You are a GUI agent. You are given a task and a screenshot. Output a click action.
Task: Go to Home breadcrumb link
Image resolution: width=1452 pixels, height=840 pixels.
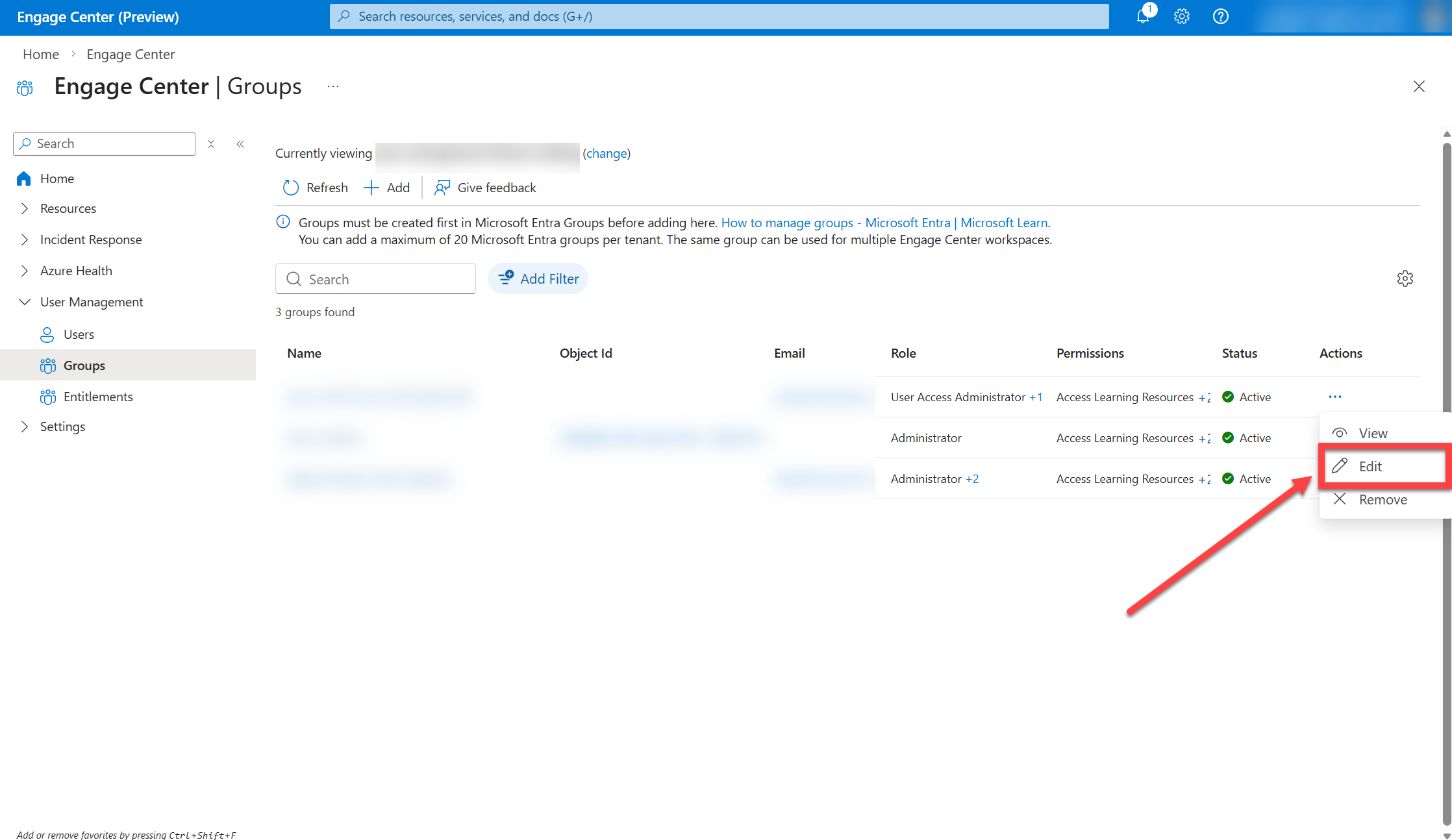coord(41,55)
